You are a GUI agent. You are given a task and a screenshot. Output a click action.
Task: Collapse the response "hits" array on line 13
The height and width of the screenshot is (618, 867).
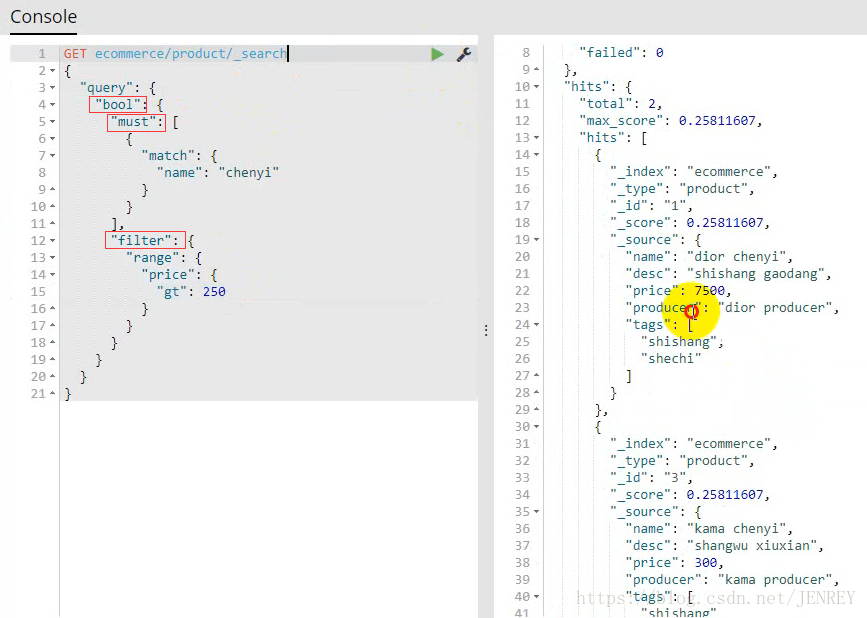coord(536,138)
